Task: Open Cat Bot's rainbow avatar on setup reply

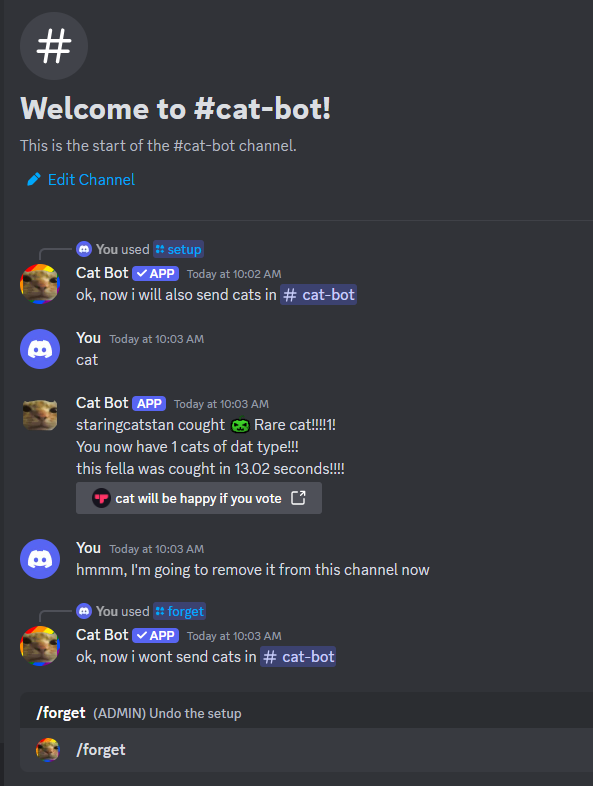Action: click(x=40, y=284)
